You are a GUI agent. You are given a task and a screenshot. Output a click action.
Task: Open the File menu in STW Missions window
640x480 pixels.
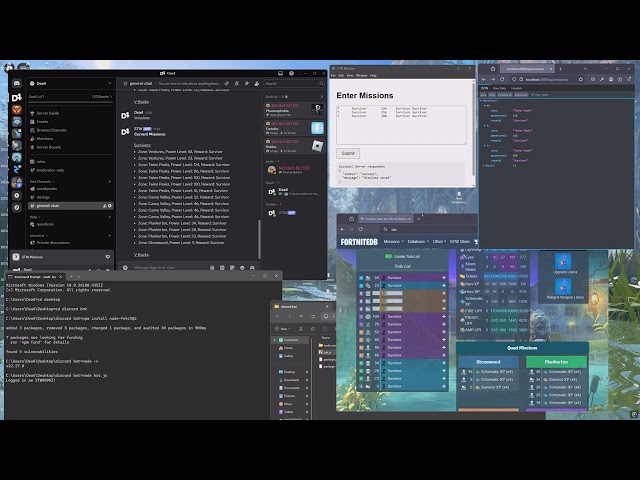click(333, 76)
